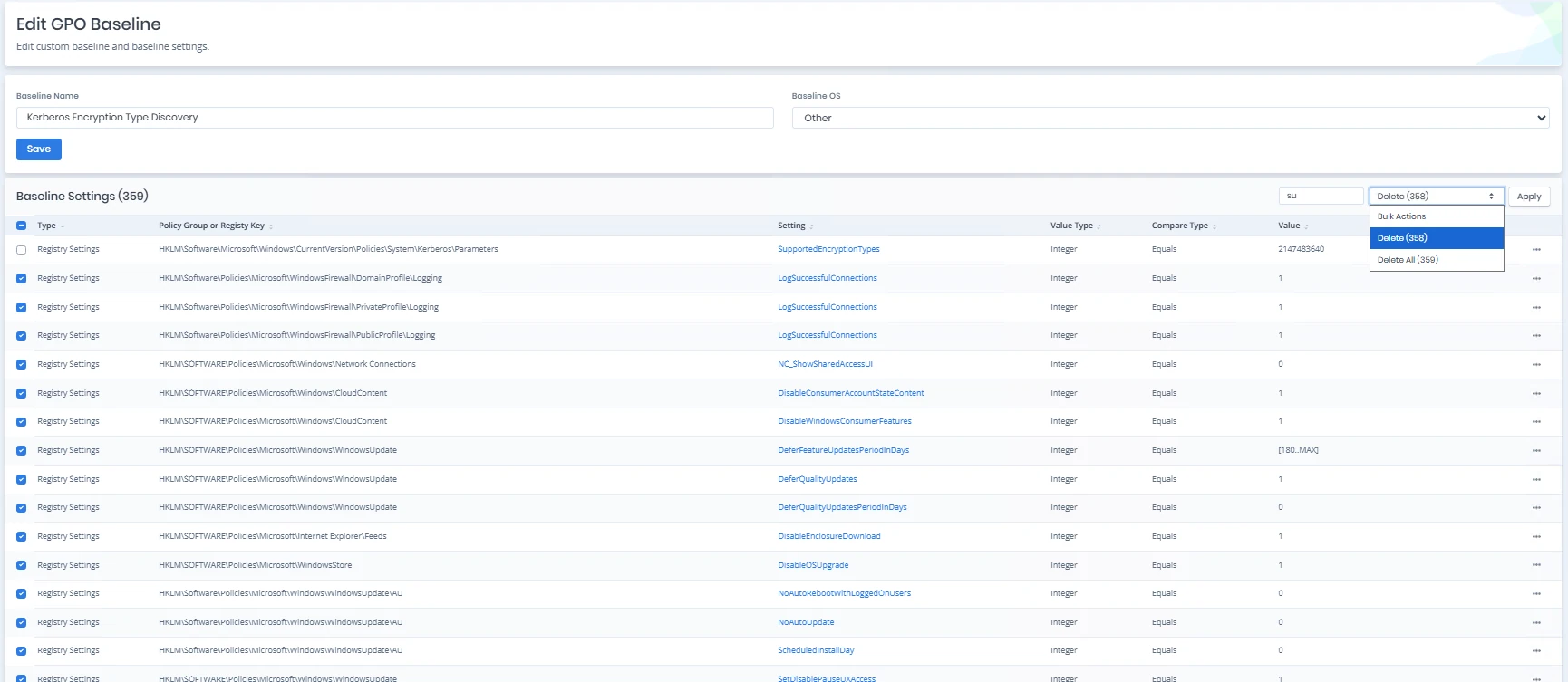The image size is (1568, 682).
Task: Uncheck the DomainProfile Logging row checkbox
Action: click(21, 278)
